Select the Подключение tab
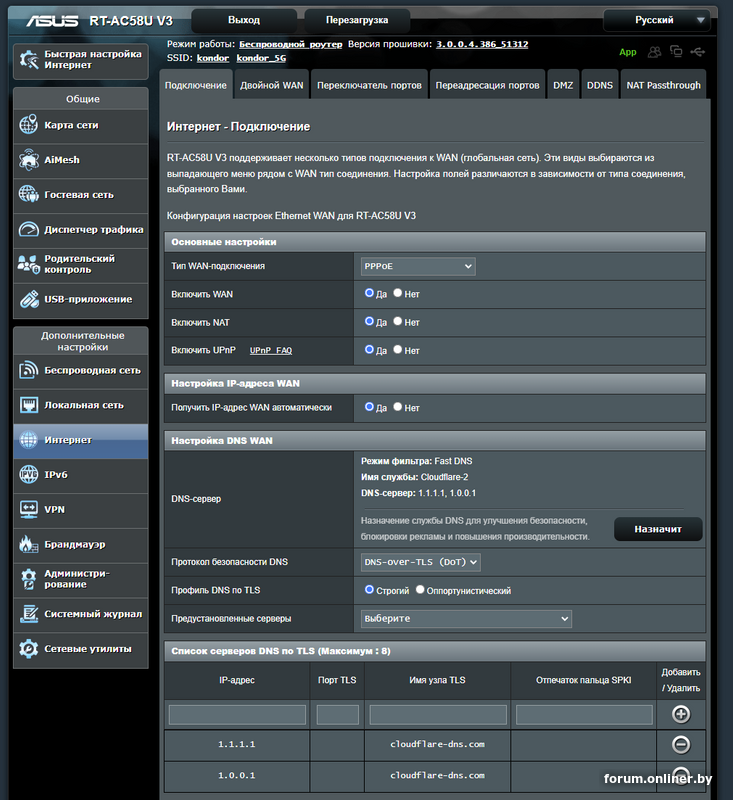The image size is (733, 800). [196, 85]
